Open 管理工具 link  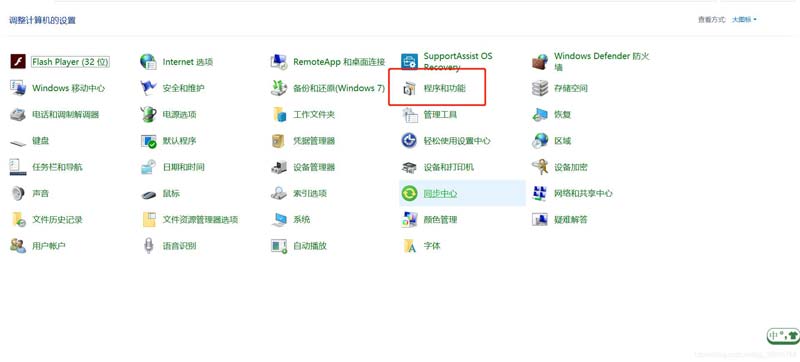coord(440,114)
